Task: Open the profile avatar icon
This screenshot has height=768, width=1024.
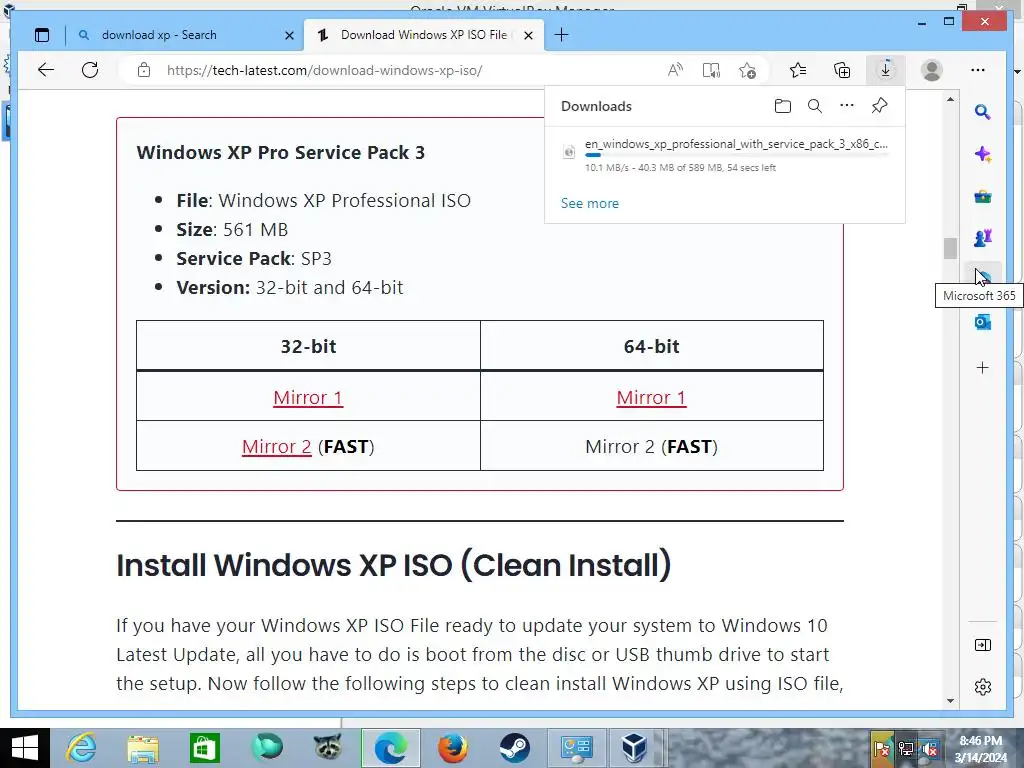Action: 932,70
